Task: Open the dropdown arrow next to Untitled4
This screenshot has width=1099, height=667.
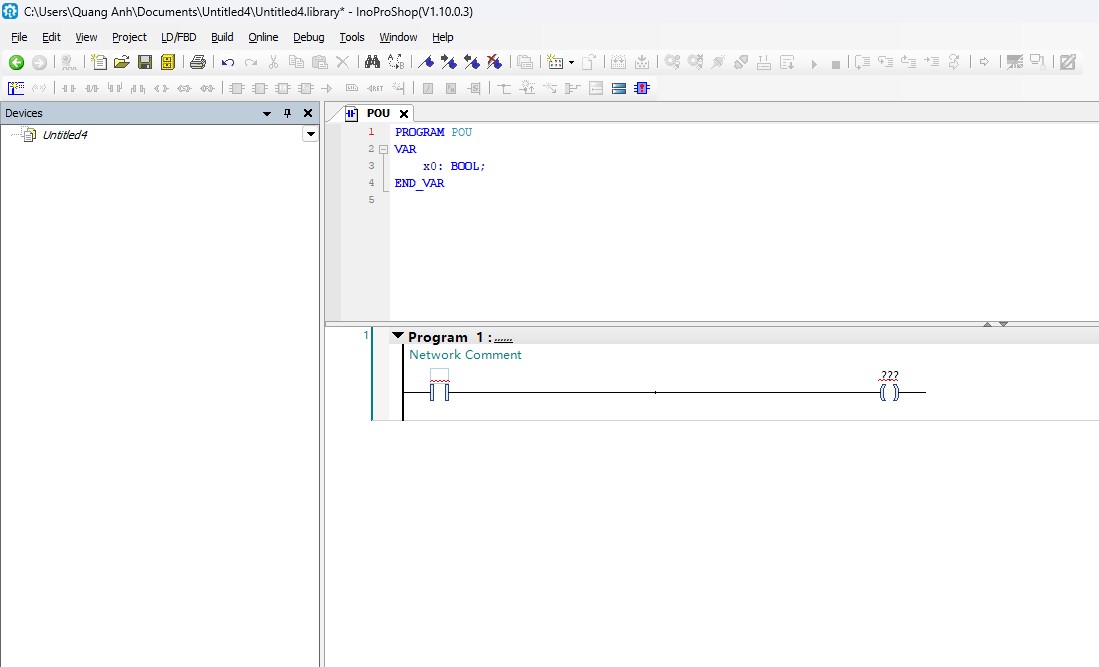Action: tap(310, 134)
